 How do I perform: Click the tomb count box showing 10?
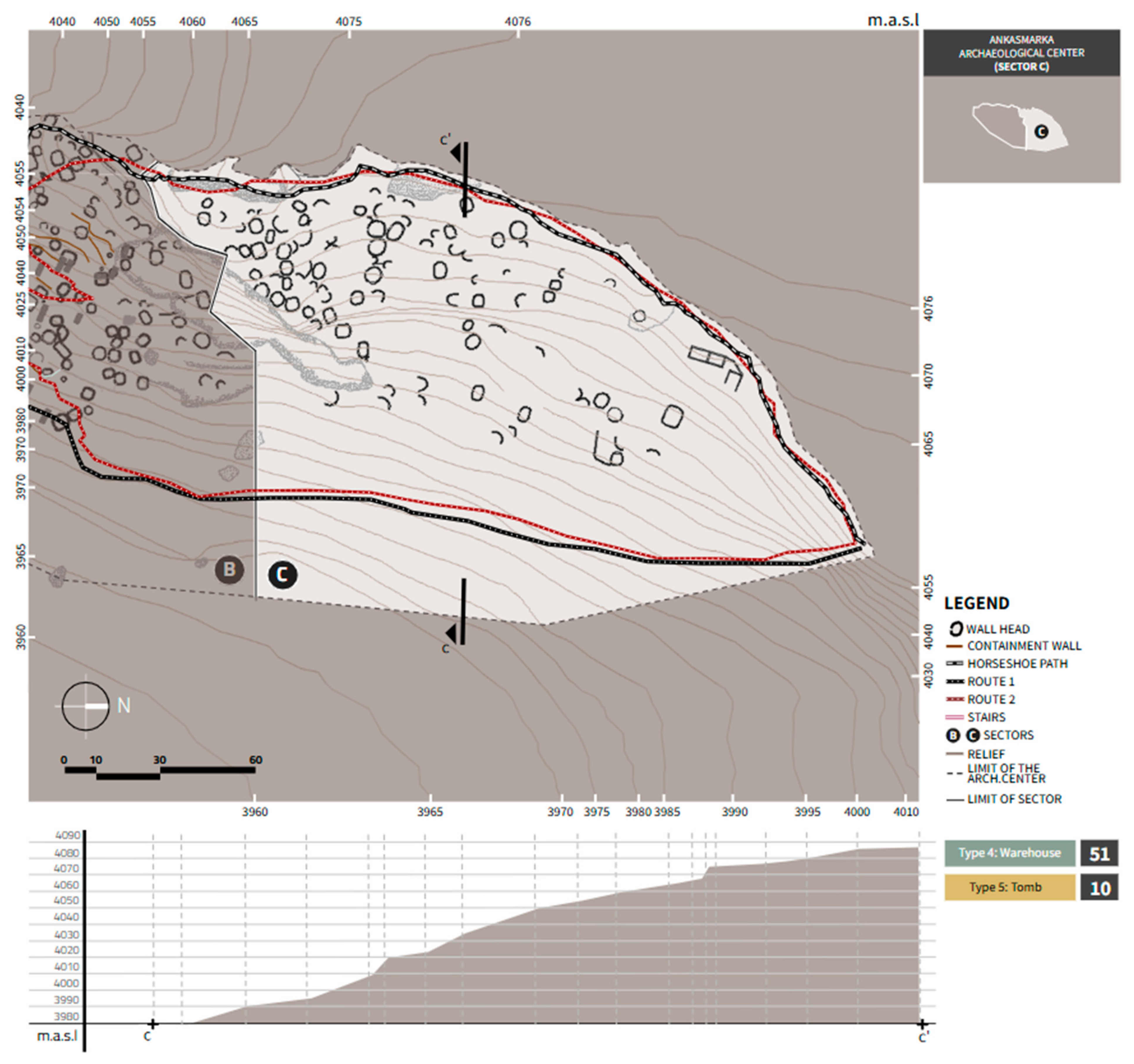point(1099,888)
